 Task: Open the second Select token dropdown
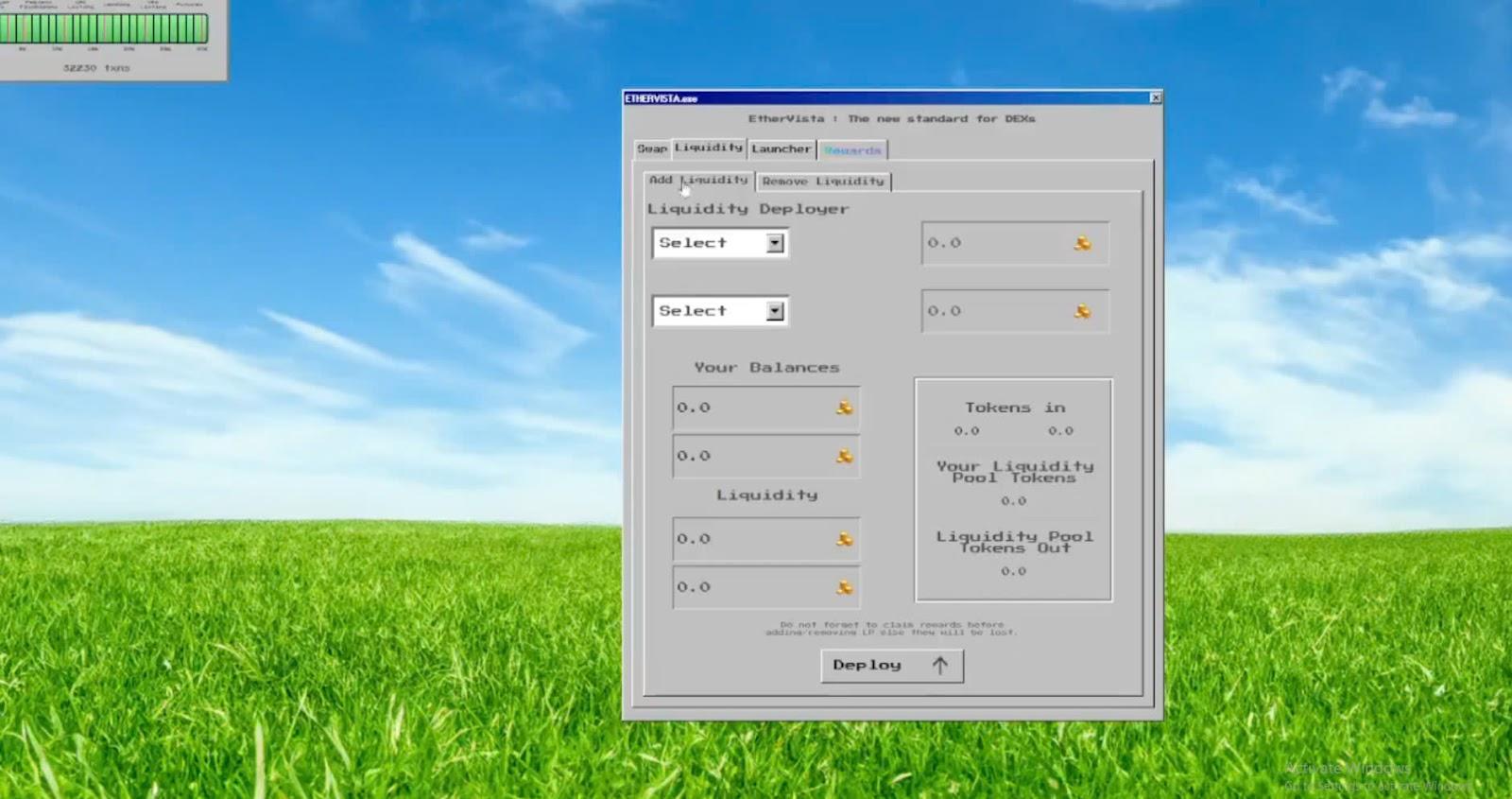point(720,311)
